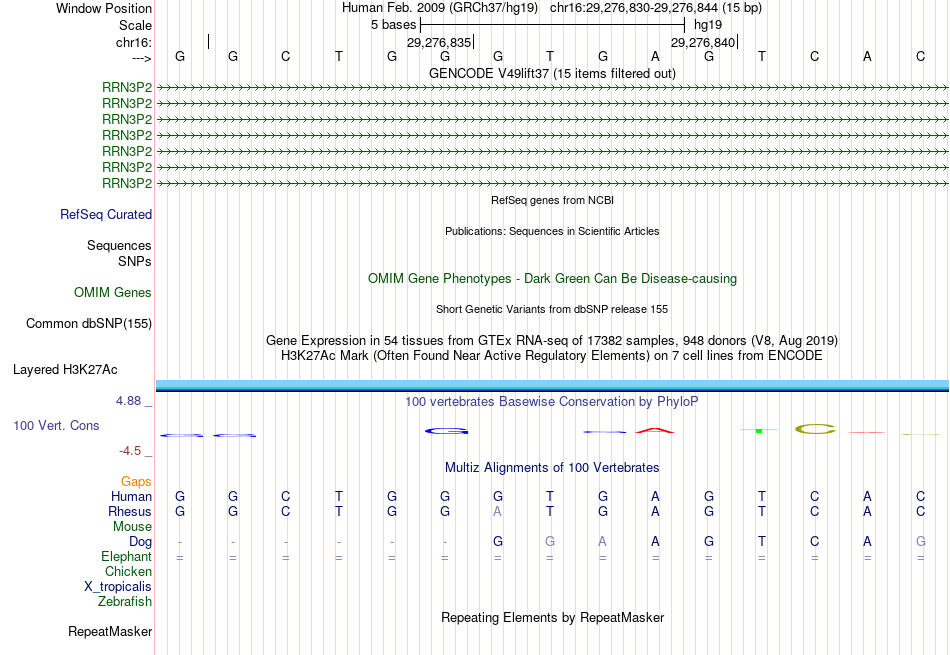This screenshot has height=655, width=950.
Task: Click the ---> strand direction arrow label
Action: tap(141, 58)
